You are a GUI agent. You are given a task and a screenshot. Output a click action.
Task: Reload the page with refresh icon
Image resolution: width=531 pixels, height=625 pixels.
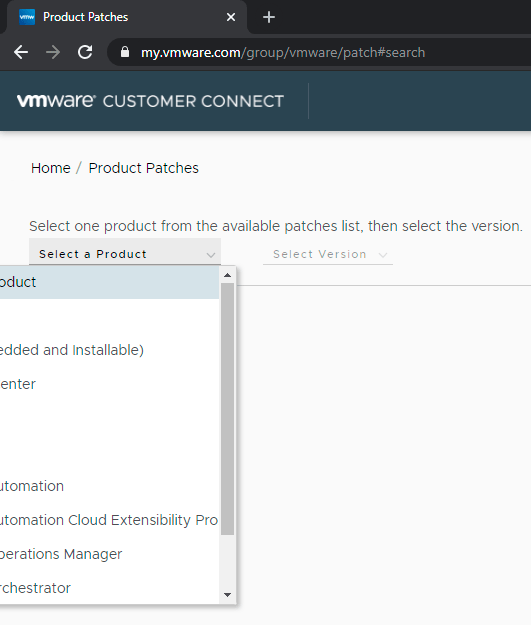point(85,52)
